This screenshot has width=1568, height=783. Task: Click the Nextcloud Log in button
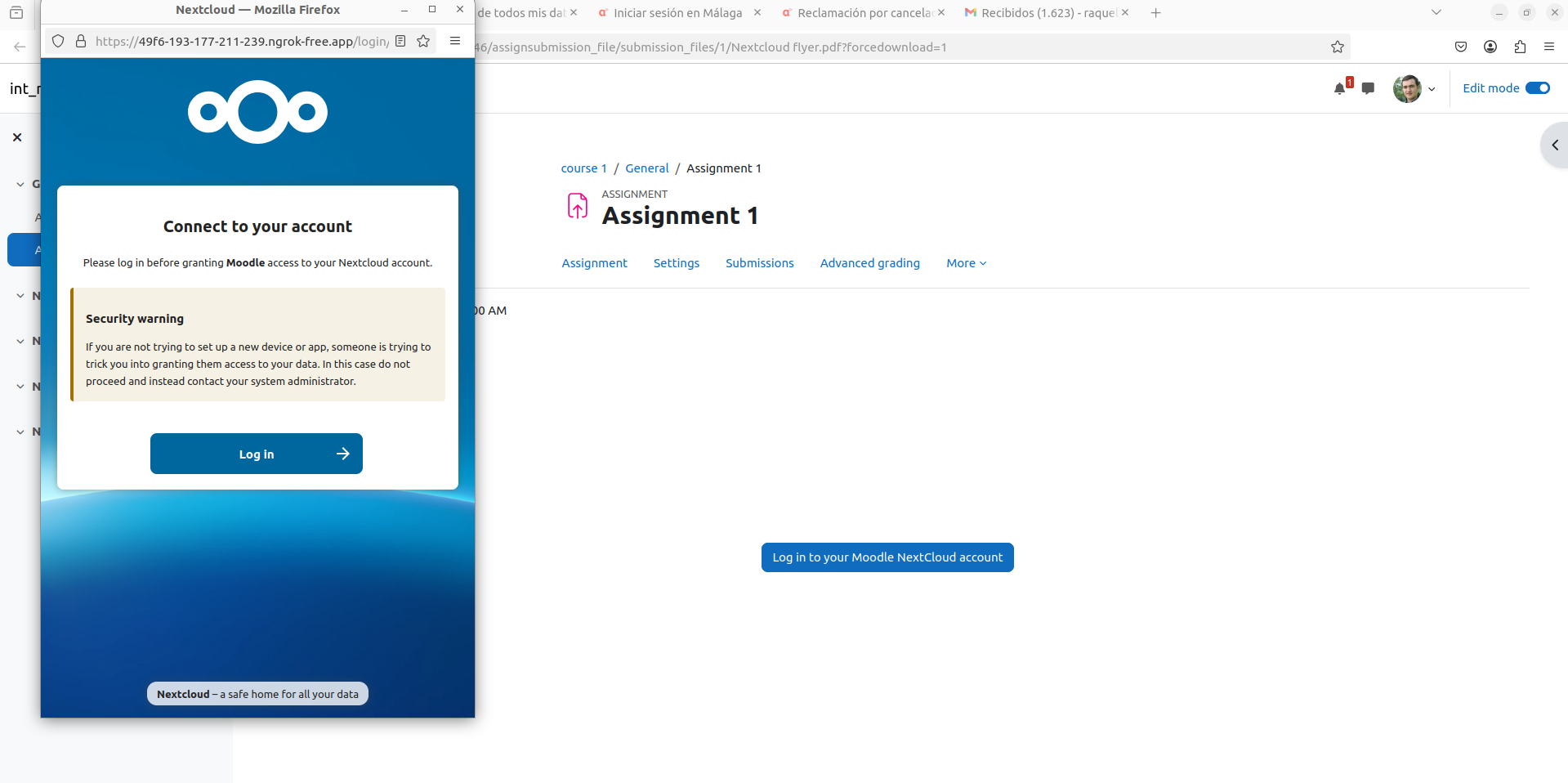point(257,454)
